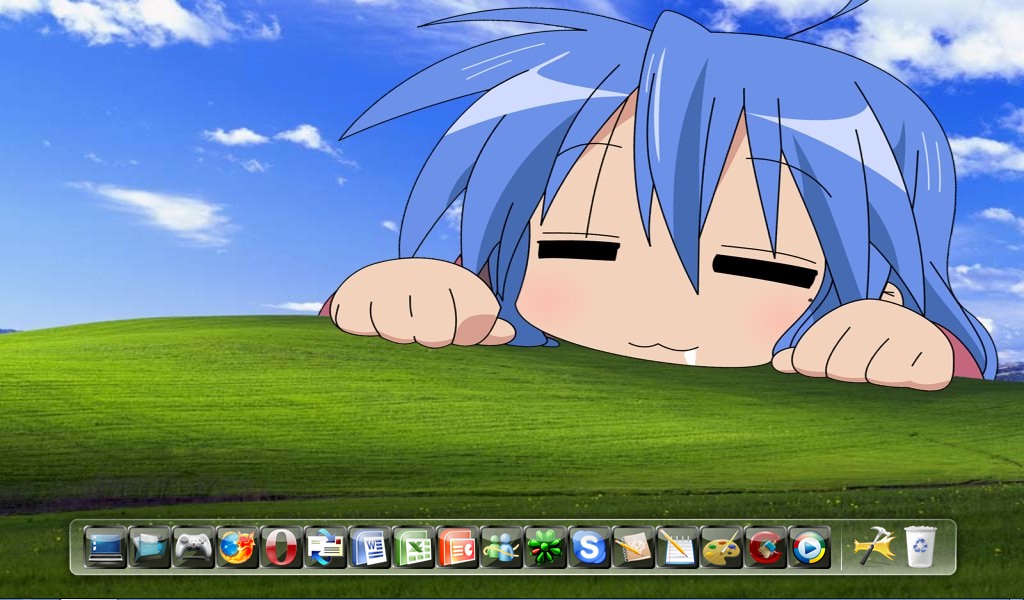Open the green ICQ flower icon

[545, 546]
